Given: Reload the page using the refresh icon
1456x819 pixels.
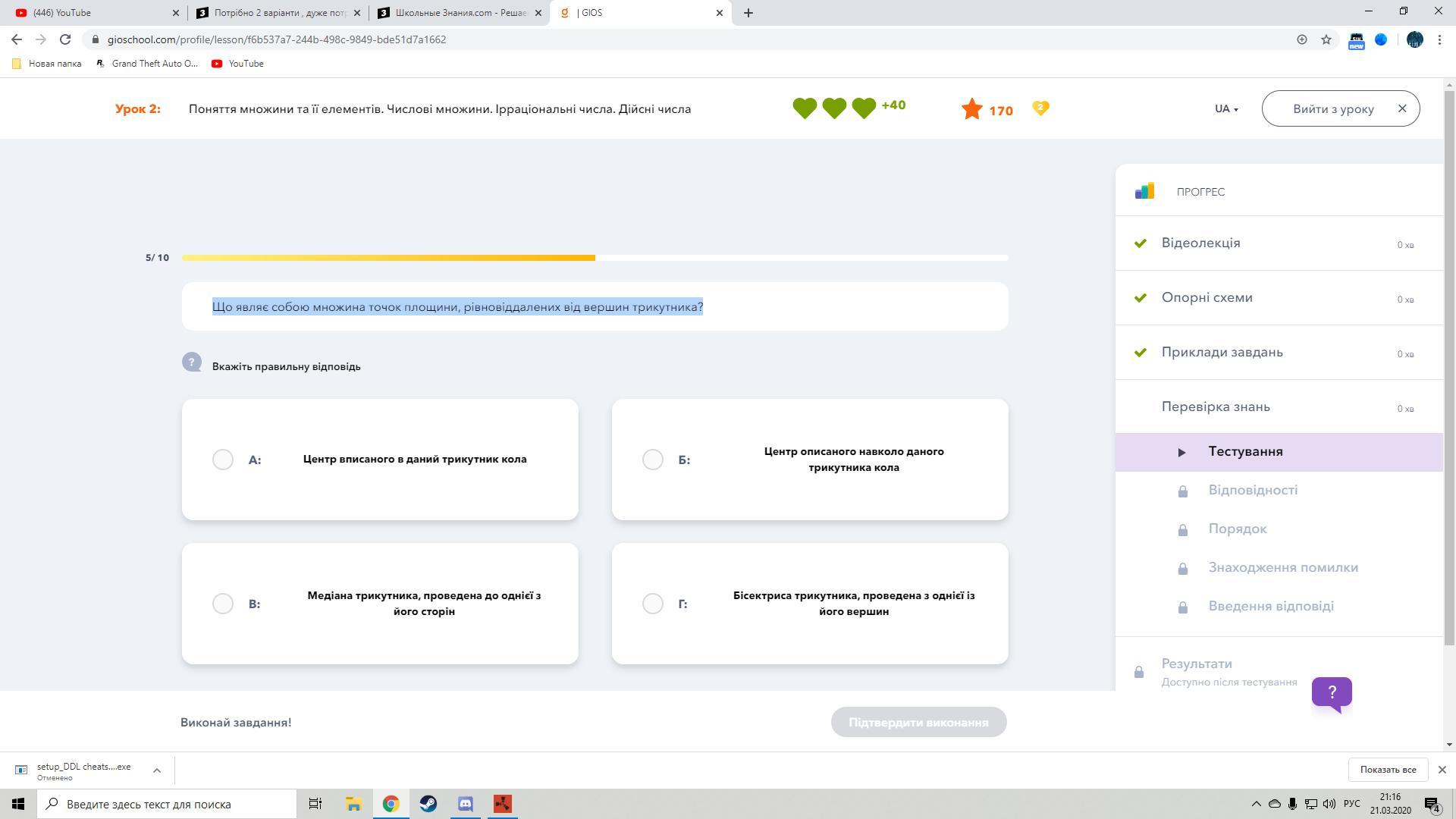Looking at the screenshot, I should click(x=65, y=39).
